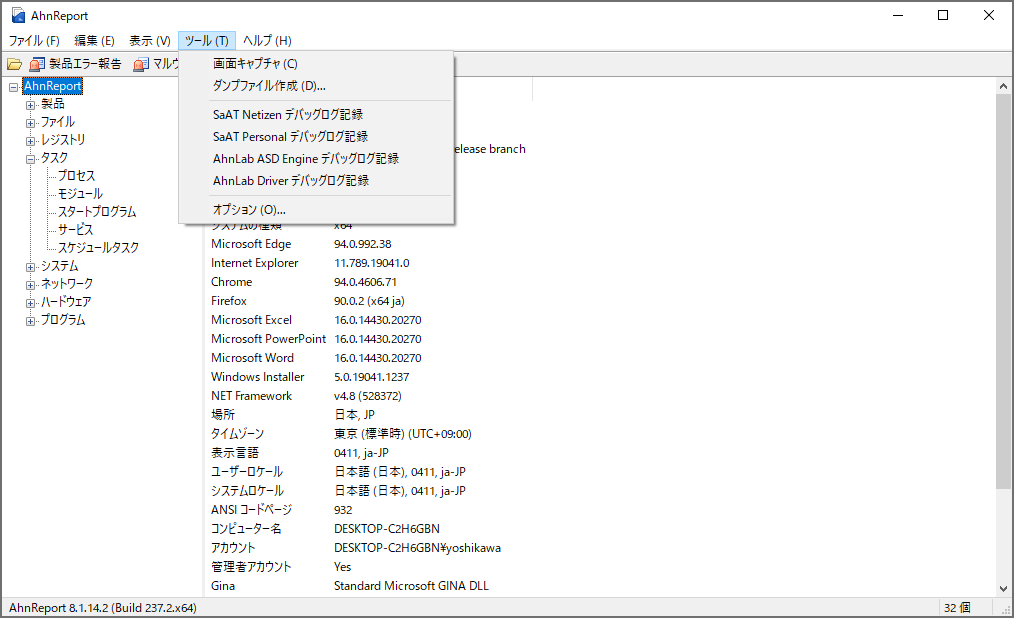Viewport: 1014px width, 618px height.
Task: Select the ファイル label in the tree
Action: tap(58, 122)
